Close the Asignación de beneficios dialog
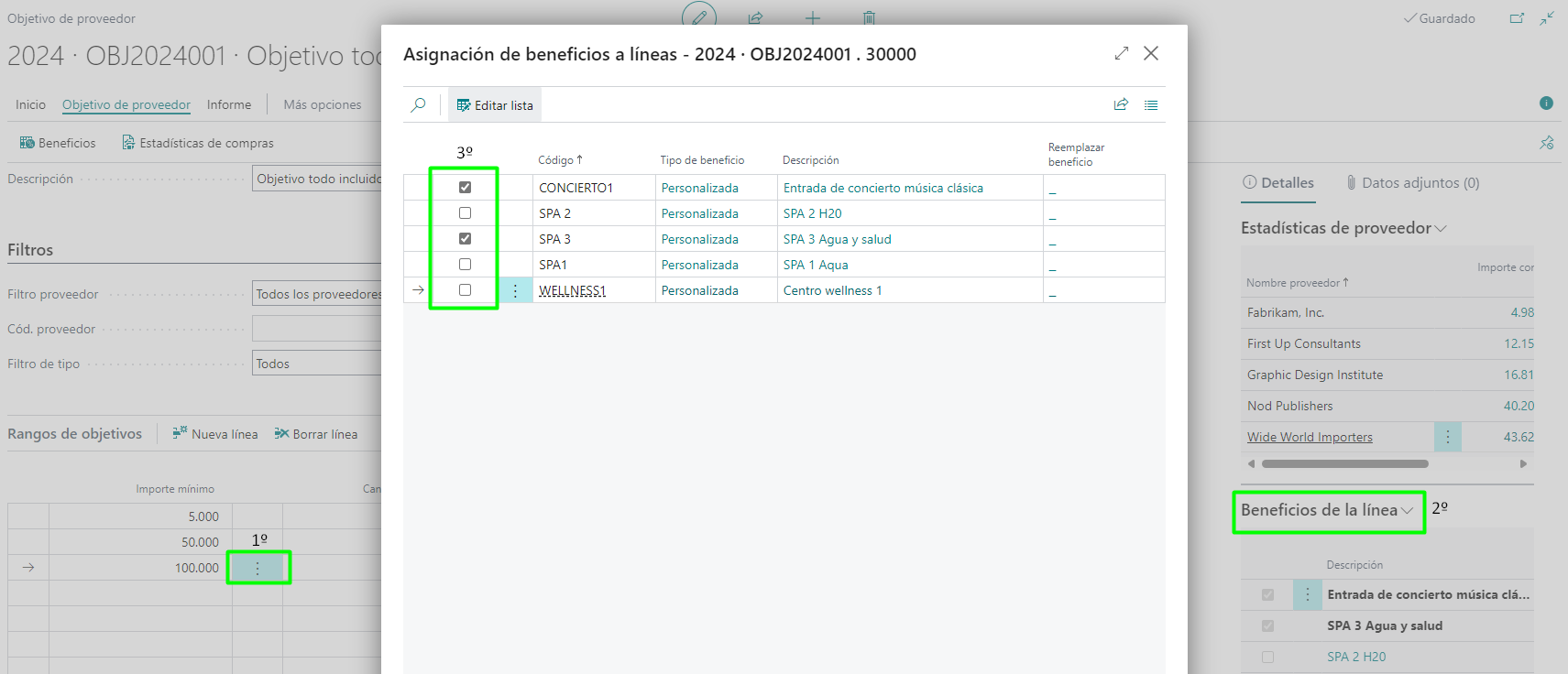The height and width of the screenshot is (674, 1568). point(1151,54)
